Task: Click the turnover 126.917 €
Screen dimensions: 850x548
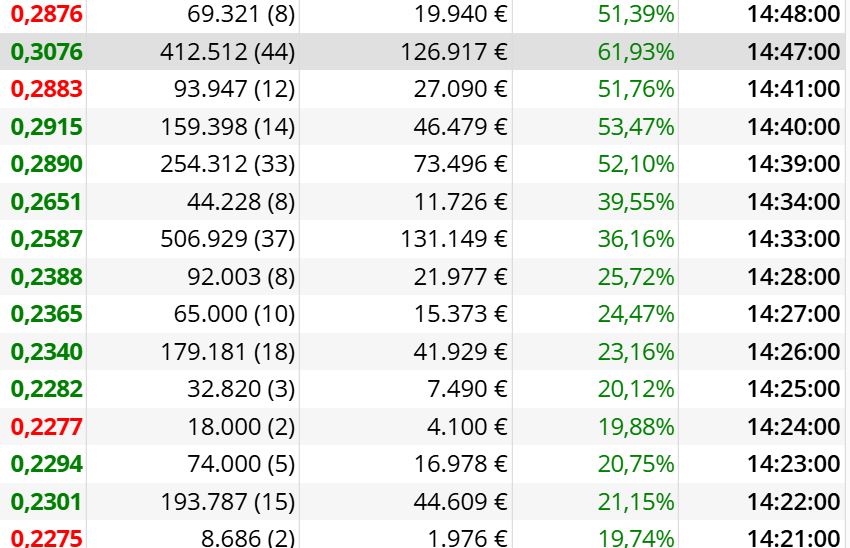Action: (x=454, y=52)
